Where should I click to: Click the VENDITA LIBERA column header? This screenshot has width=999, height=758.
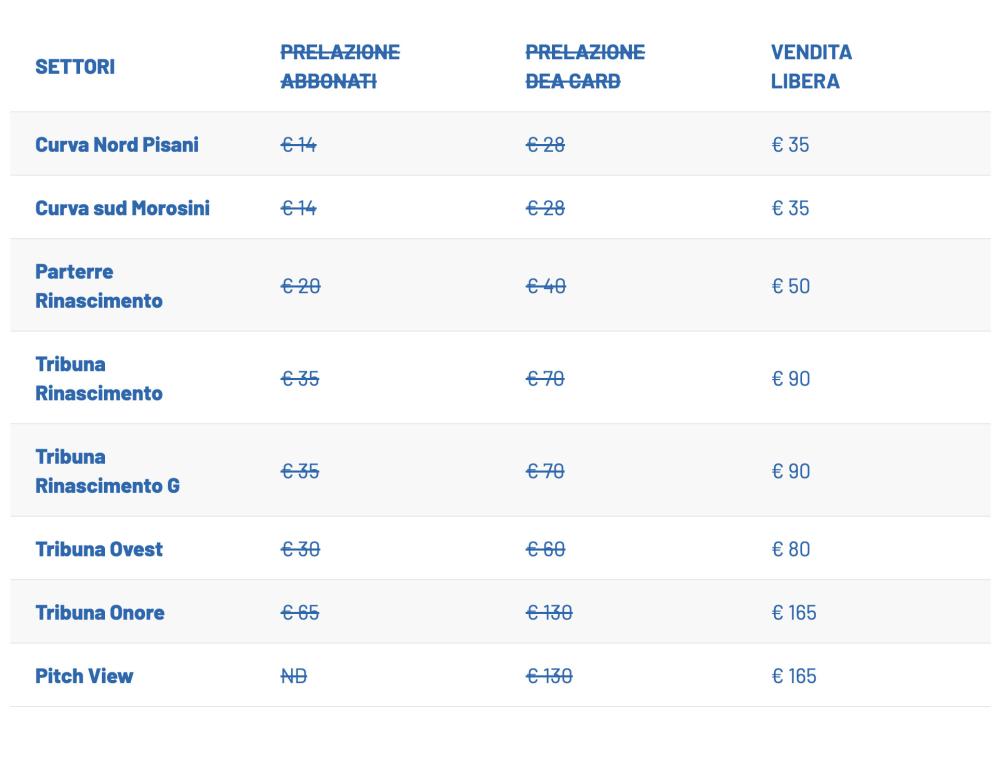tap(811, 67)
